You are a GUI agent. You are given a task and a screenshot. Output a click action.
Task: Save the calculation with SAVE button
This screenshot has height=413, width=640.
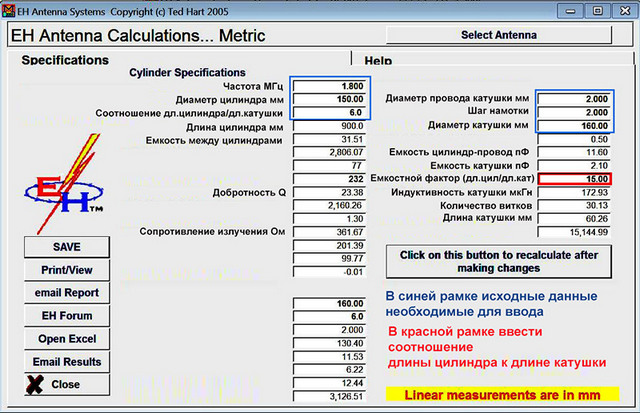[67, 247]
